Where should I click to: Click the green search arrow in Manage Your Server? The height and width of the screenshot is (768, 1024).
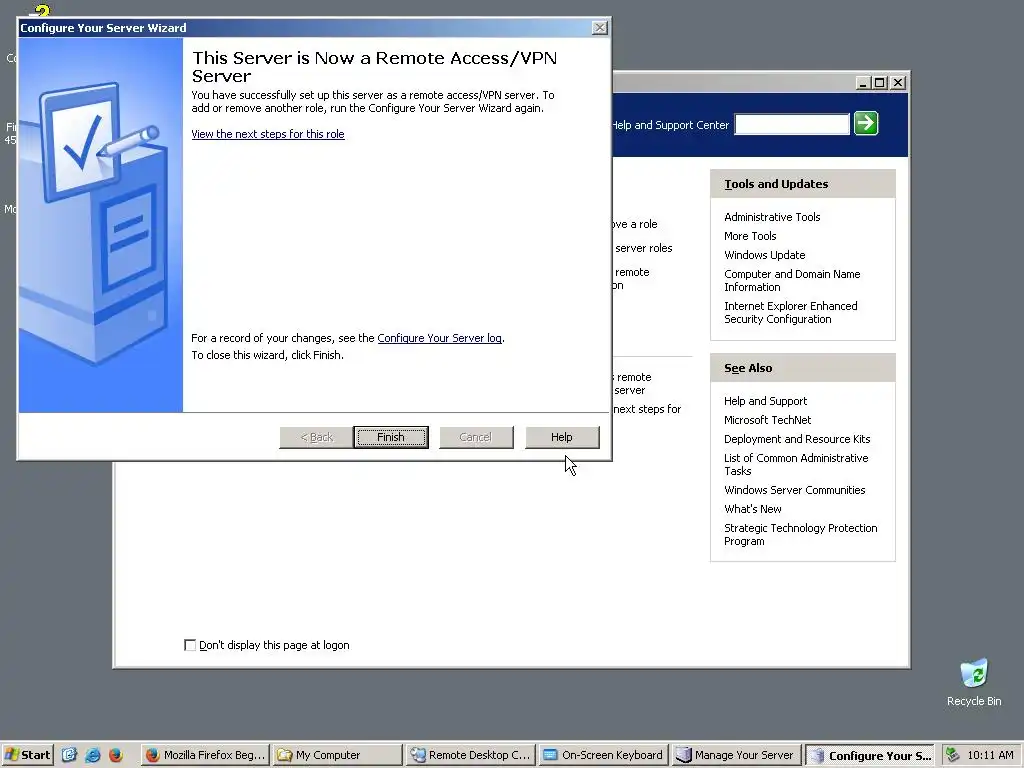866,123
